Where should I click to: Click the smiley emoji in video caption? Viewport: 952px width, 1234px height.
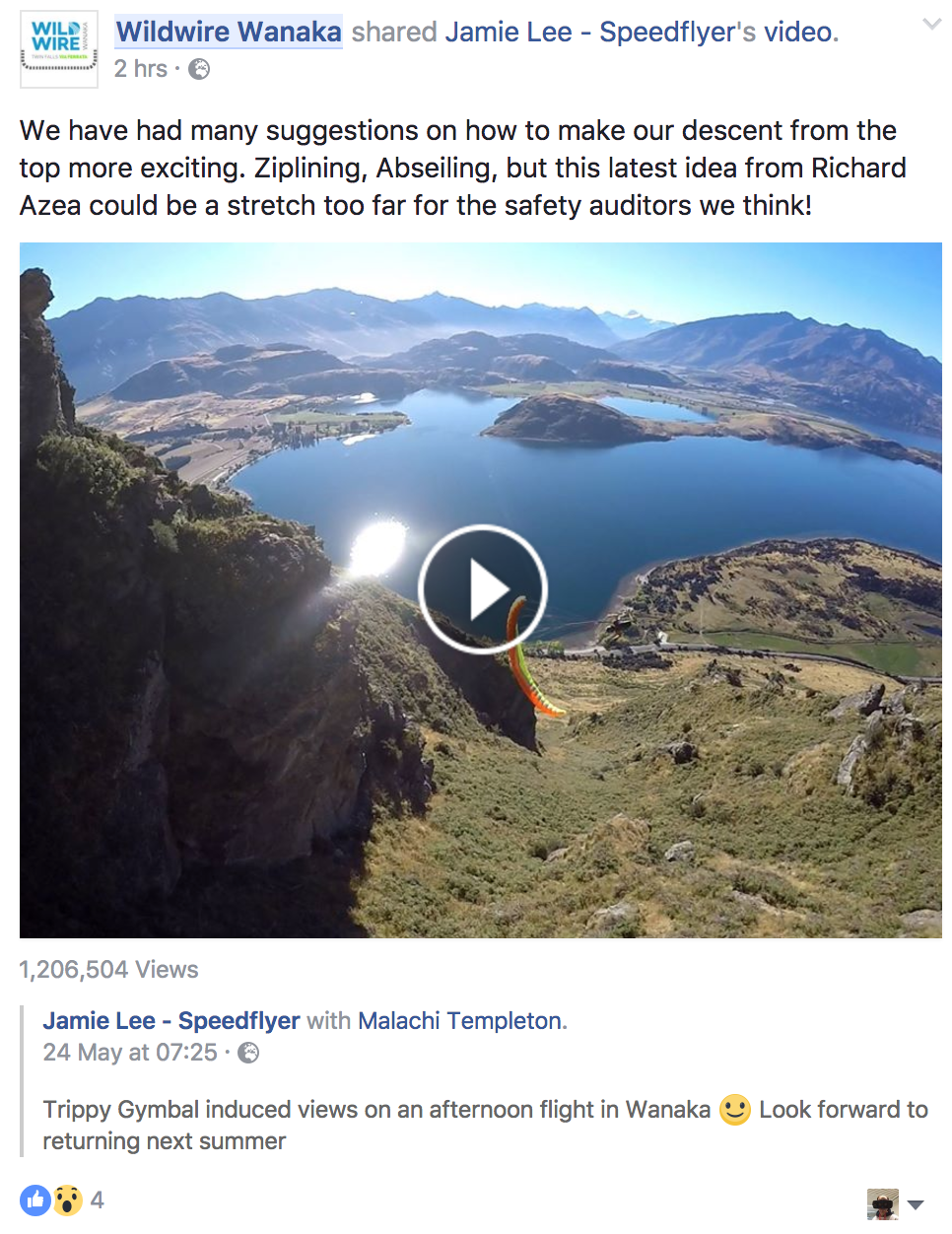click(x=735, y=1110)
